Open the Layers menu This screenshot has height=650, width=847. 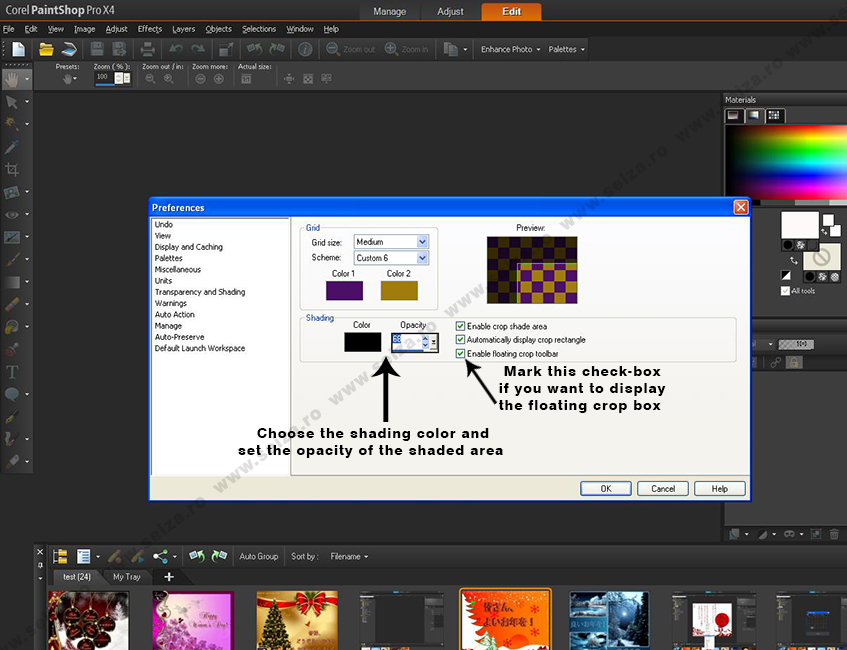pyautogui.click(x=184, y=29)
